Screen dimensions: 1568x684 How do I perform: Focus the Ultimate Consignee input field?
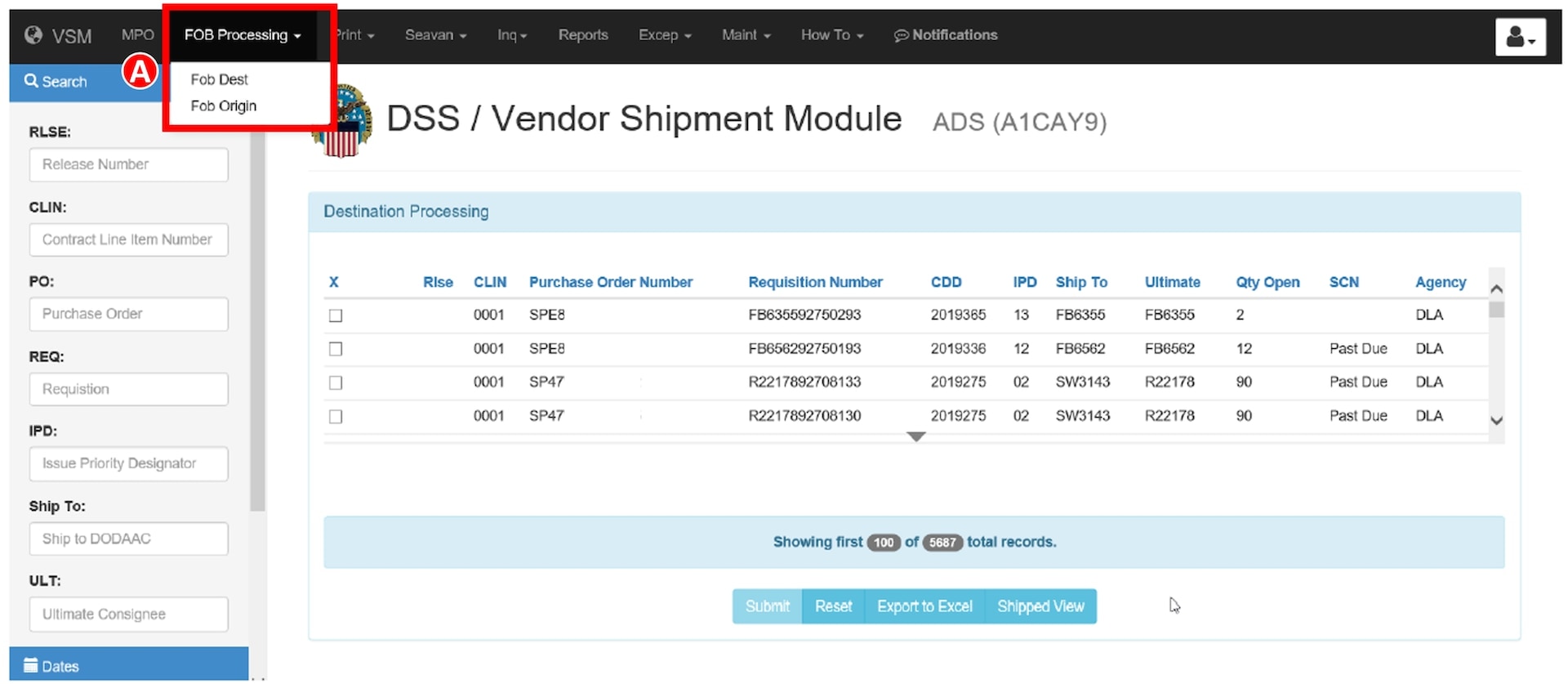pos(129,614)
